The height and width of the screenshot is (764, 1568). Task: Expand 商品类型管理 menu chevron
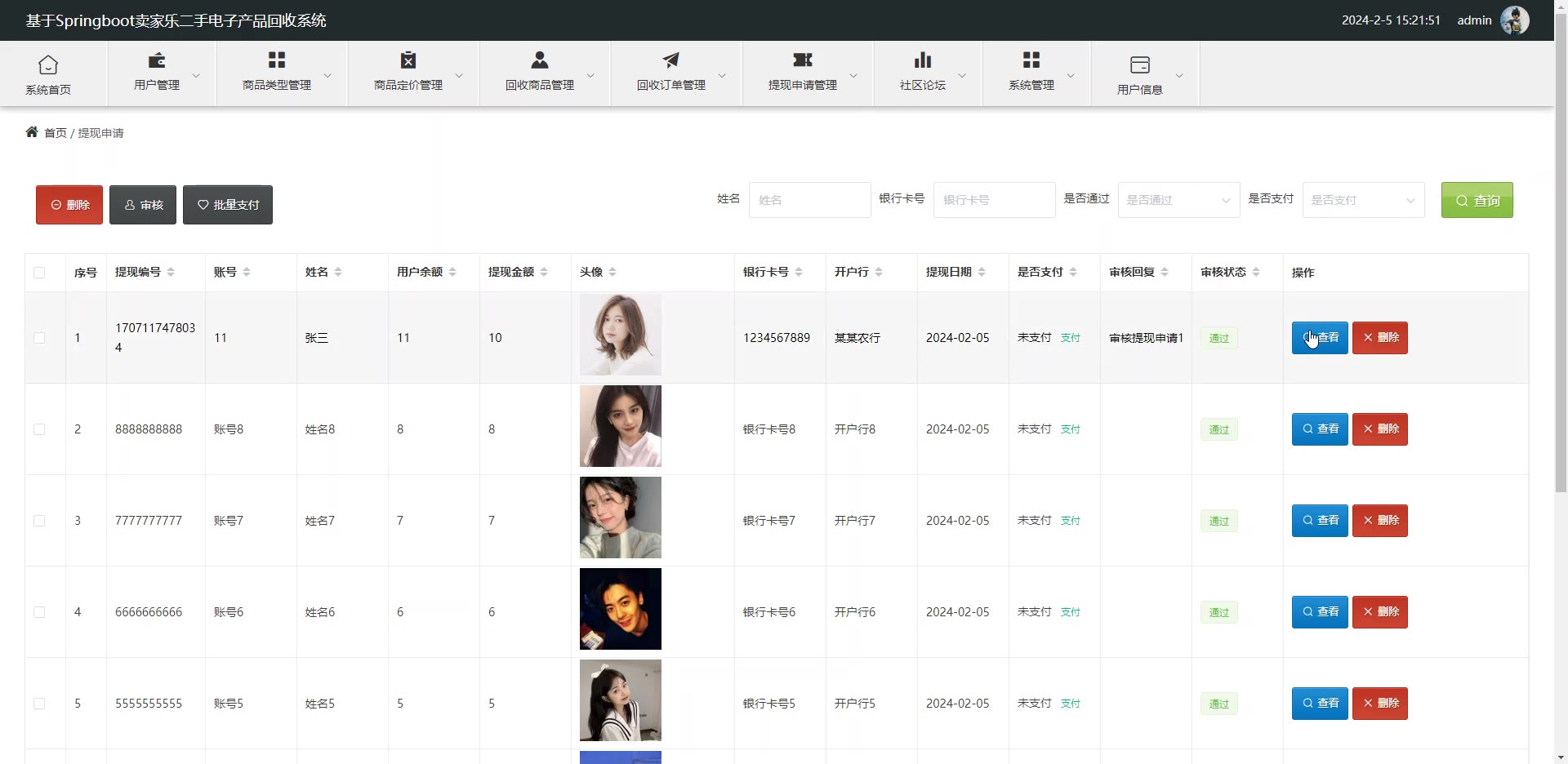point(327,75)
